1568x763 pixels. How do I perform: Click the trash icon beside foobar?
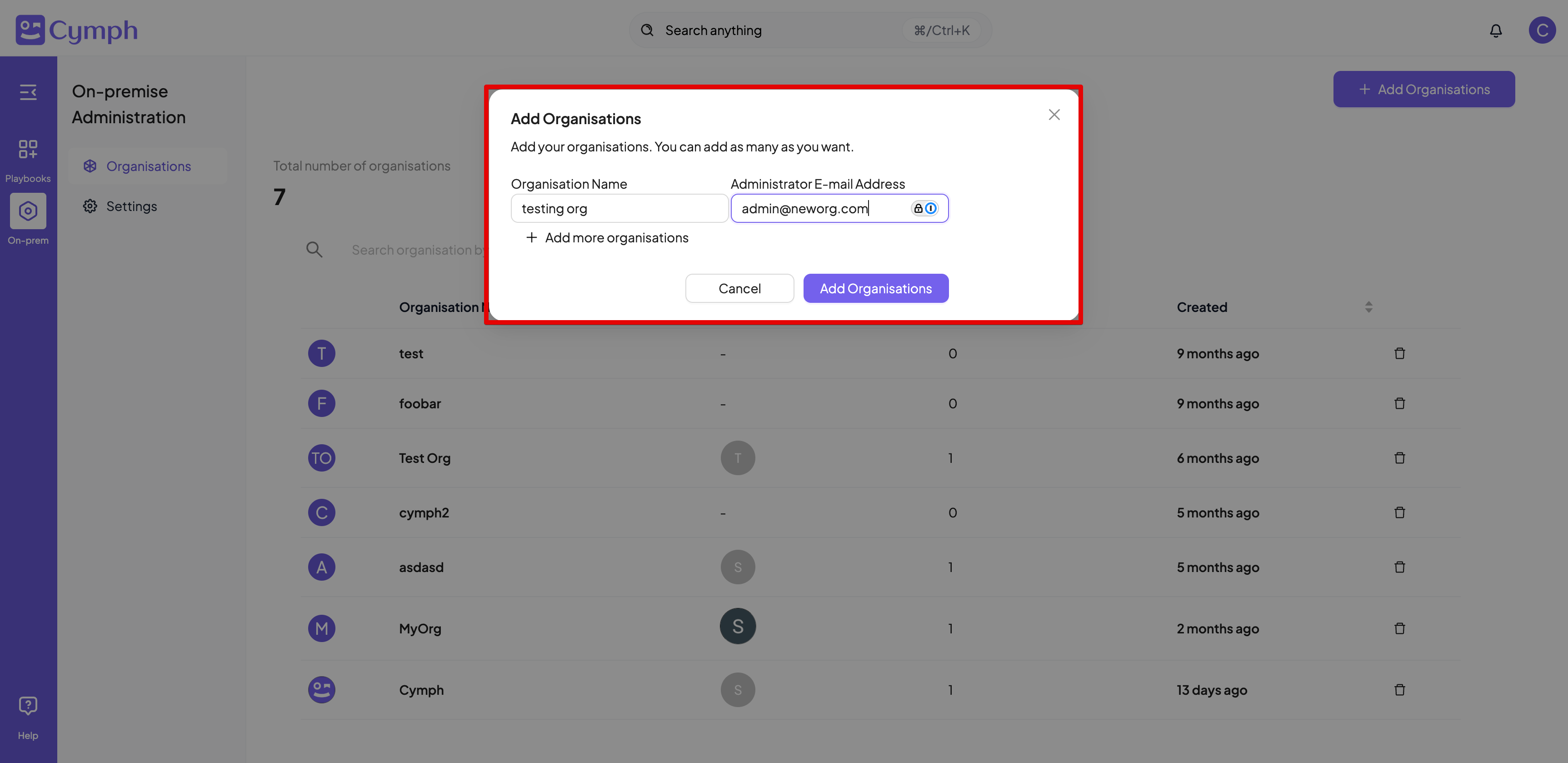(1399, 403)
